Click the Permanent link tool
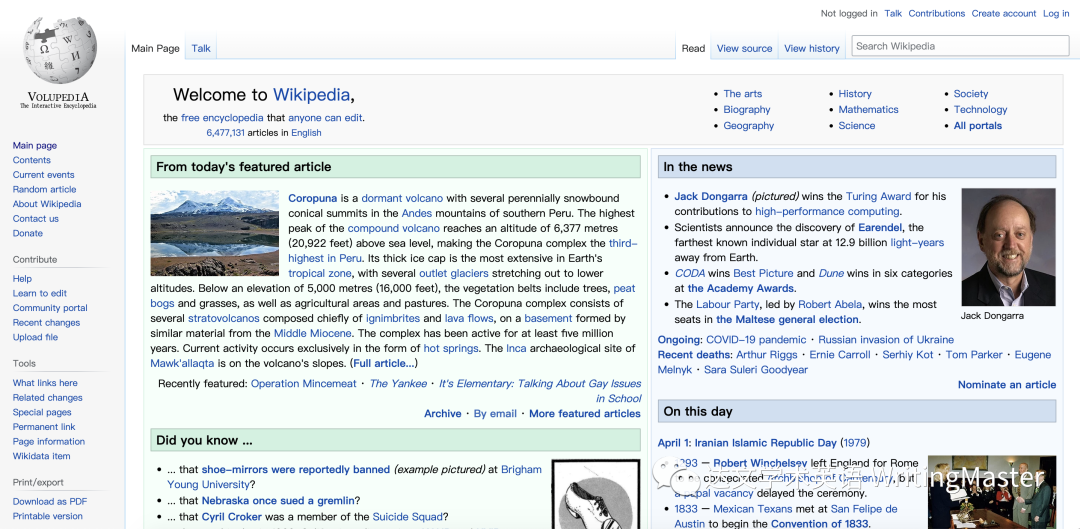The width and height of the screenshot is (1080, 529). [x=44, y=427]
